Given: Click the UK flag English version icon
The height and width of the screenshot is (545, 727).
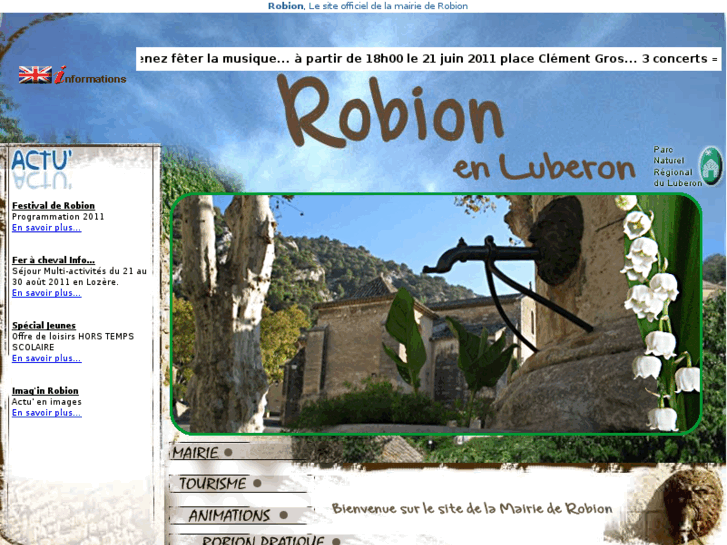Looking at the screenshot, I should pos(35,75).
